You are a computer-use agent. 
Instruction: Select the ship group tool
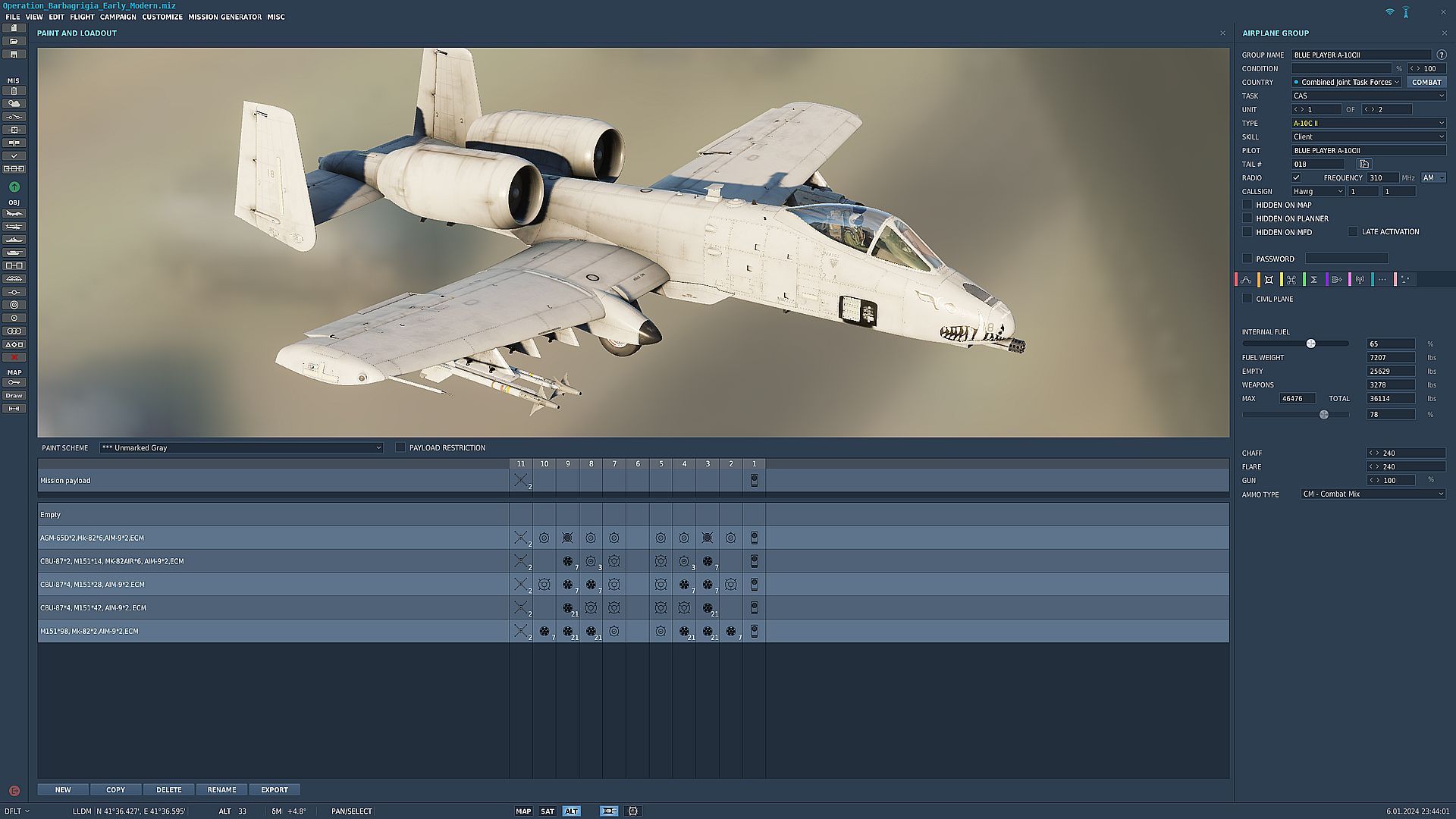click(14, 240)
